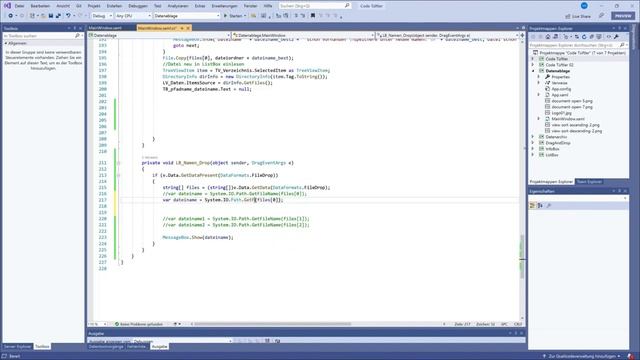Click the notification icon in status bar

(631, 356)
